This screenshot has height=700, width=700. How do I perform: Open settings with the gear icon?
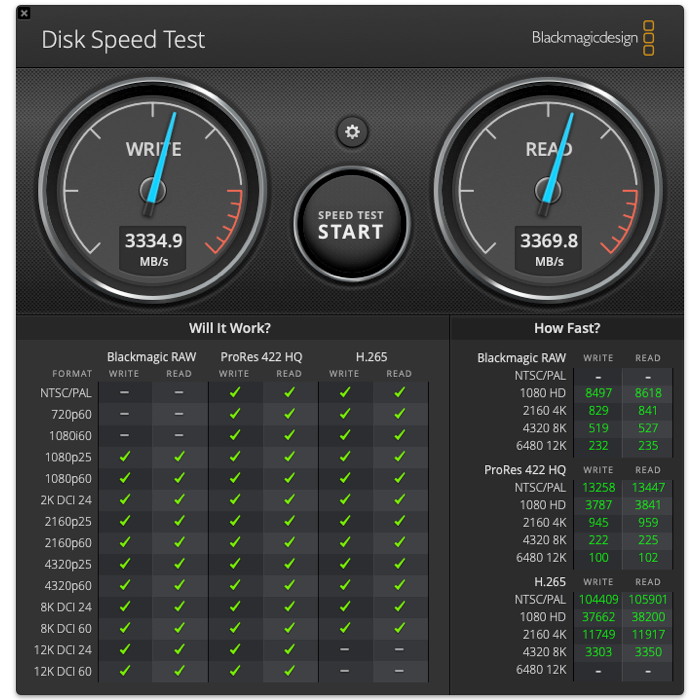(351, 131)
